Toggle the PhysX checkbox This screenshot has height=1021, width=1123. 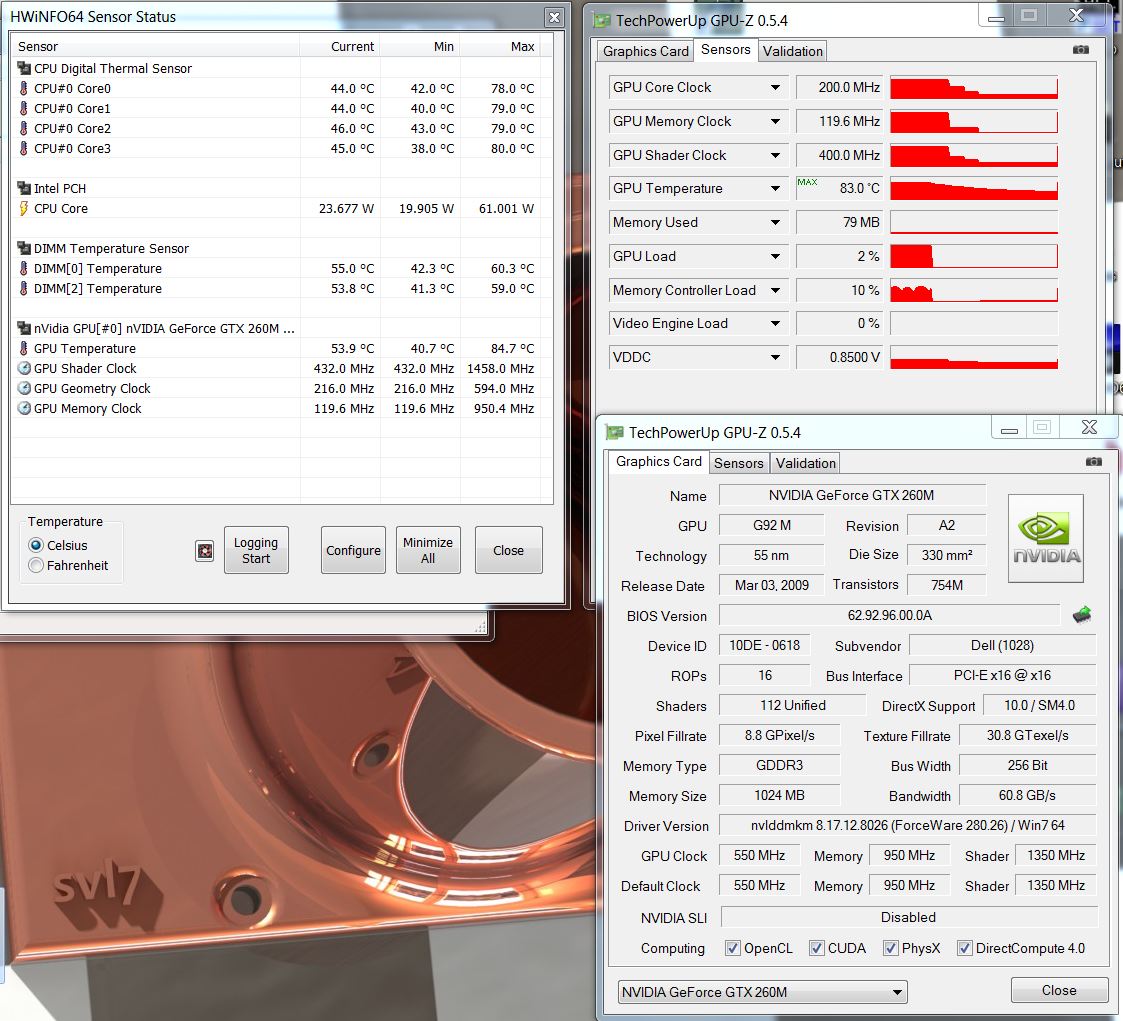(x=890, y=948)
